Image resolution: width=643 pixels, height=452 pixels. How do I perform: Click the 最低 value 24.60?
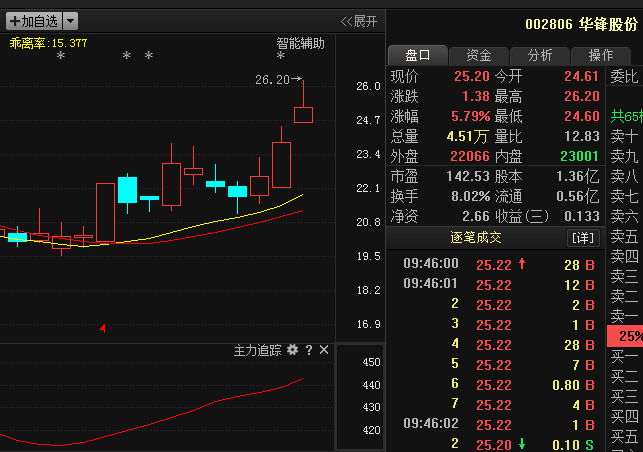(x=581, y=116)
